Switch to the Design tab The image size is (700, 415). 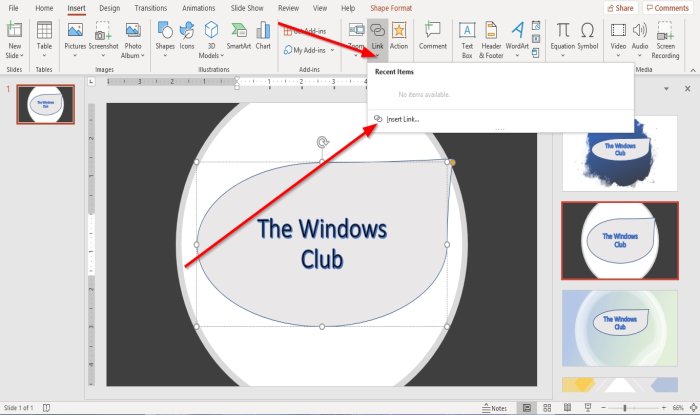pyautogui.click(x=109, y=8)
